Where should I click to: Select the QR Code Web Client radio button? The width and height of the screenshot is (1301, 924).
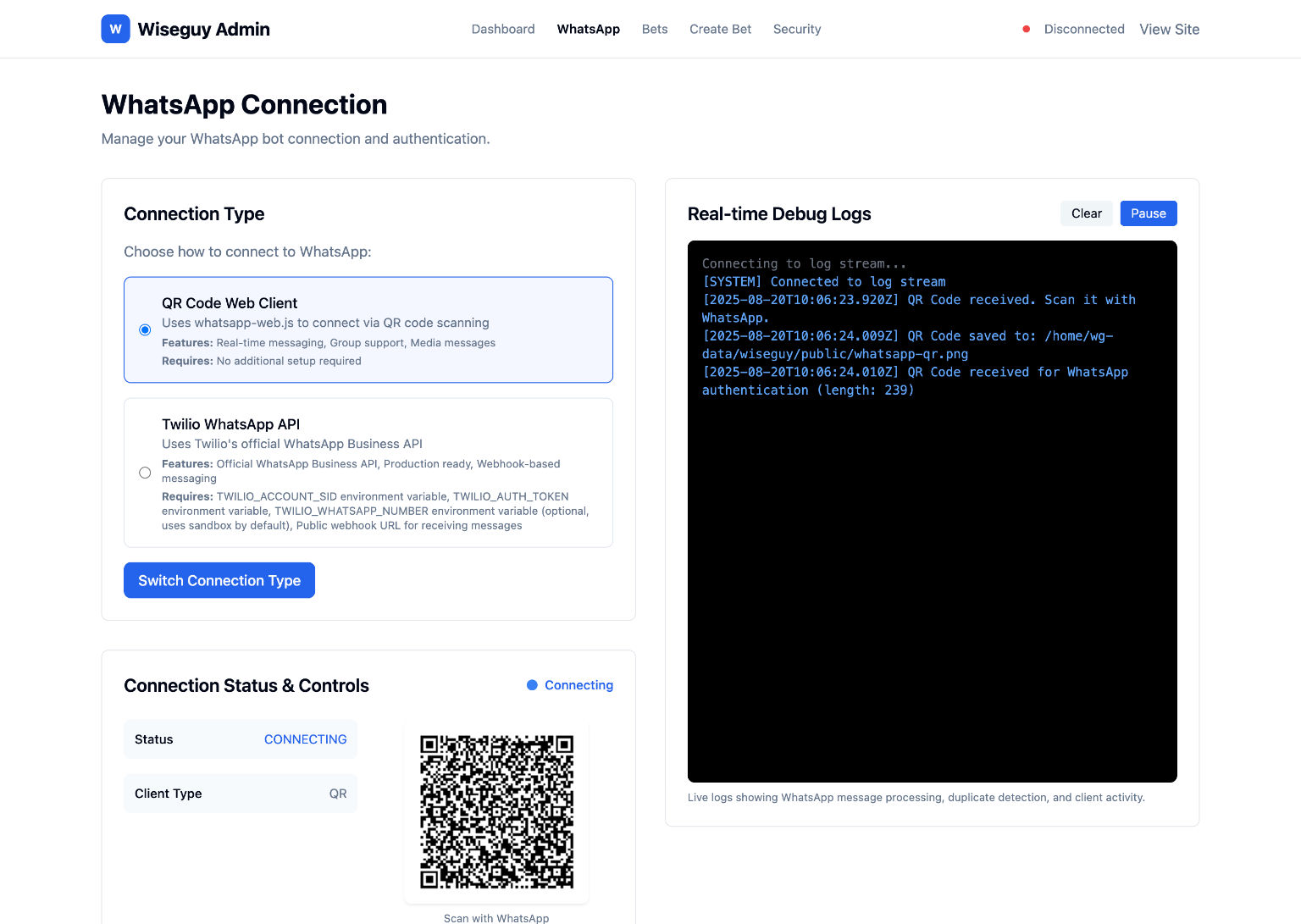click(x=145, y=330)
